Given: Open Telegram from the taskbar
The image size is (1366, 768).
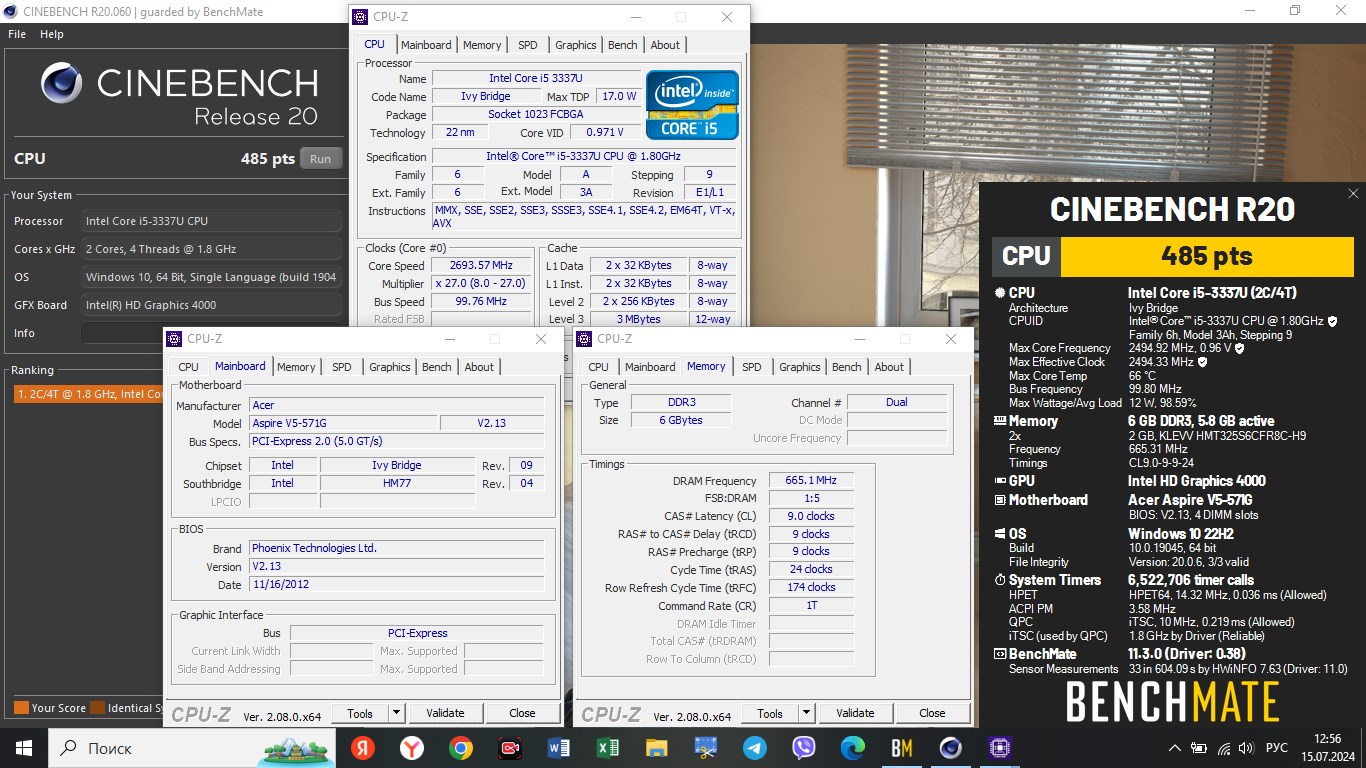Looking at the screenshot, I should pos(754,747).
